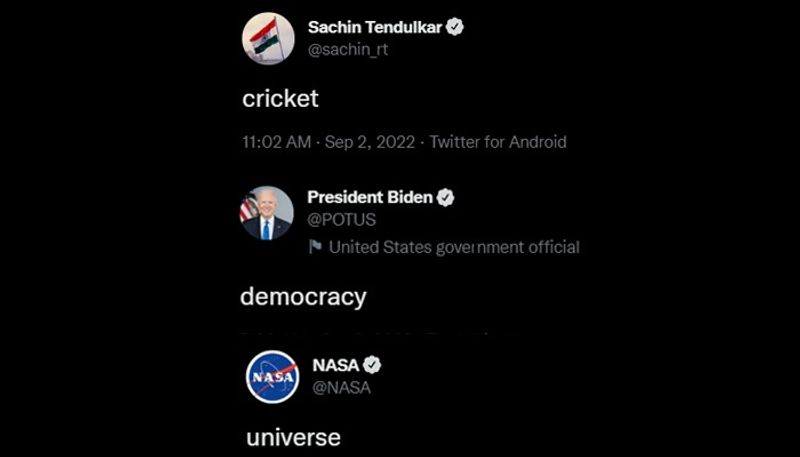Open the Twitter for Android source link
The width and height of the screenshot is (800, 457).
[x=498, y=142]
